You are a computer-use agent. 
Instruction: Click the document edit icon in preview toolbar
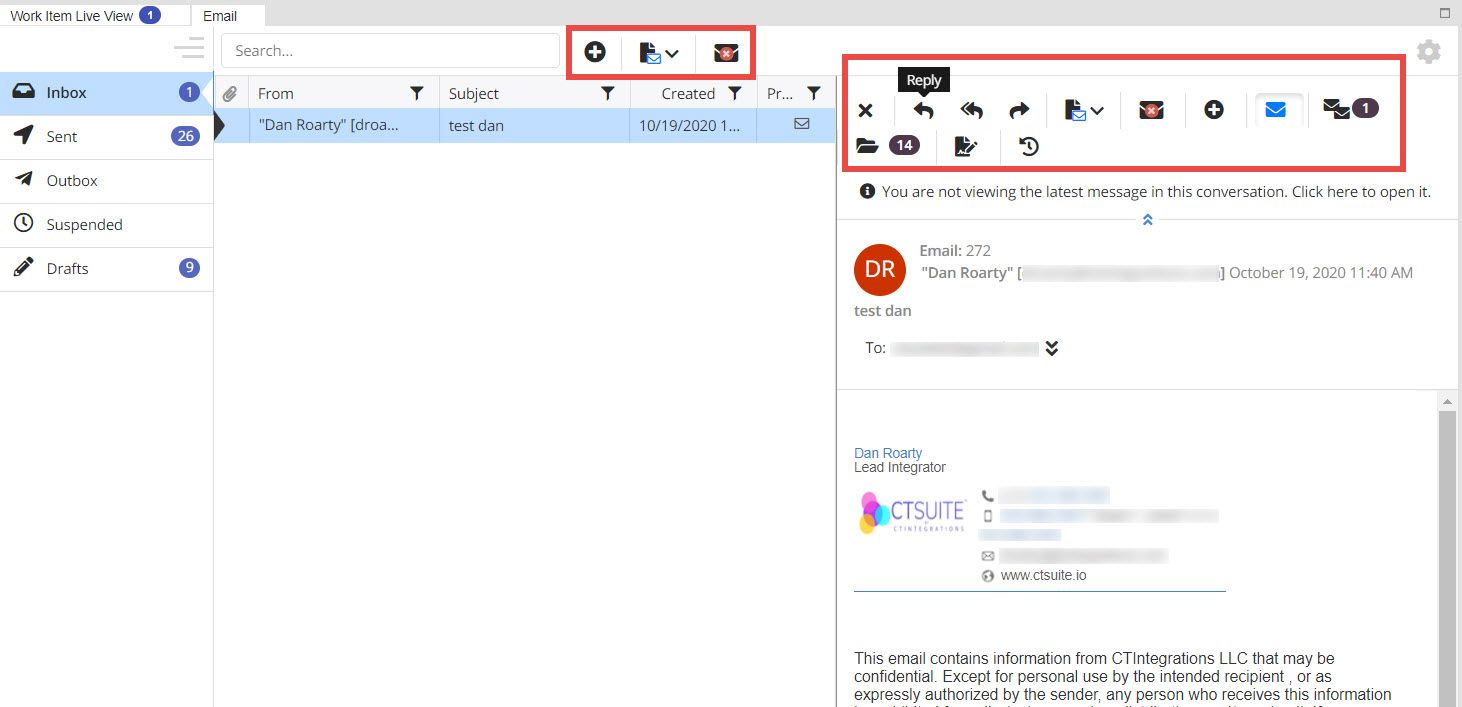click(966, 147)
